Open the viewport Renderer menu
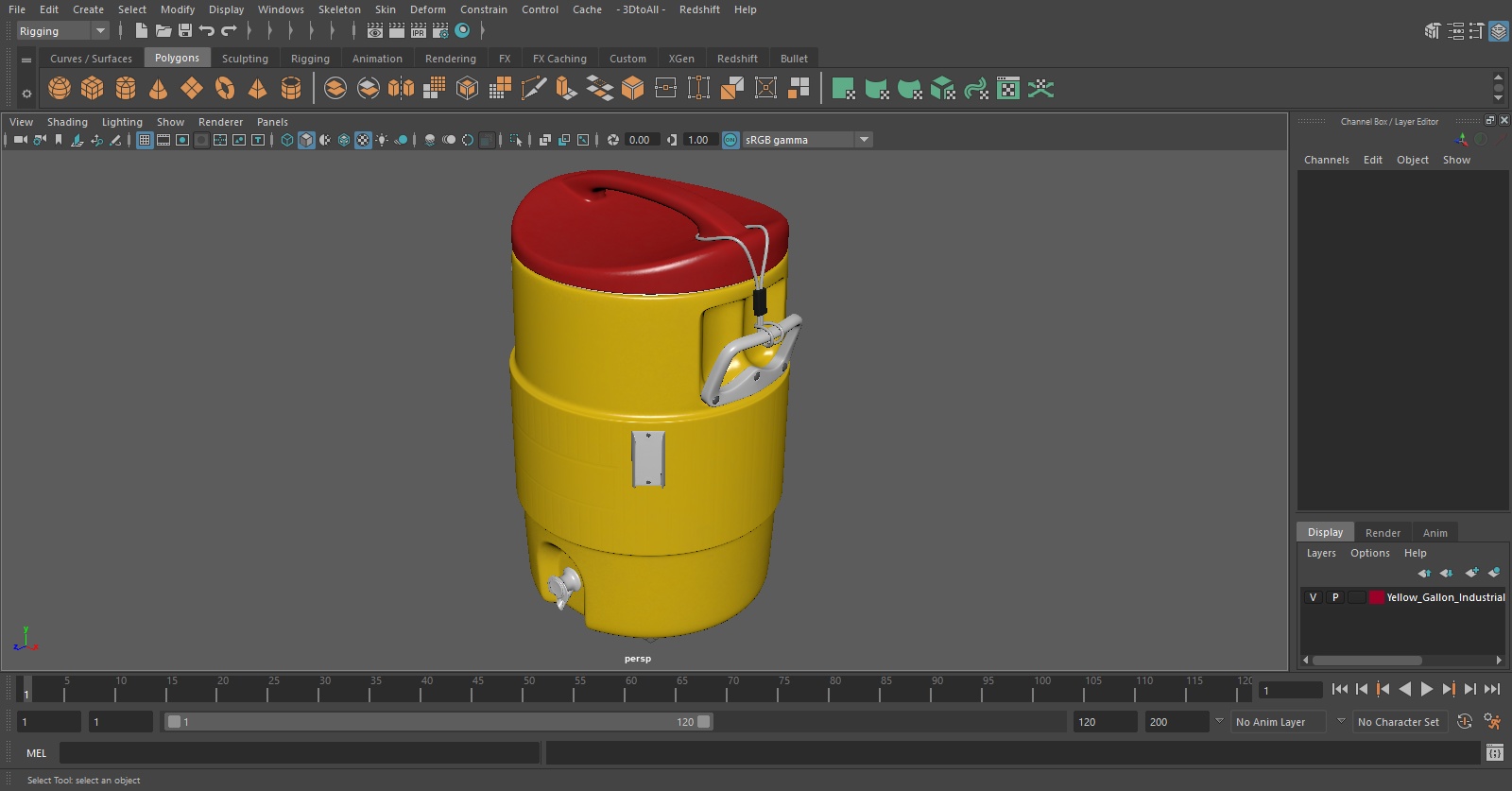The image size is (1512, 791). 220,122
